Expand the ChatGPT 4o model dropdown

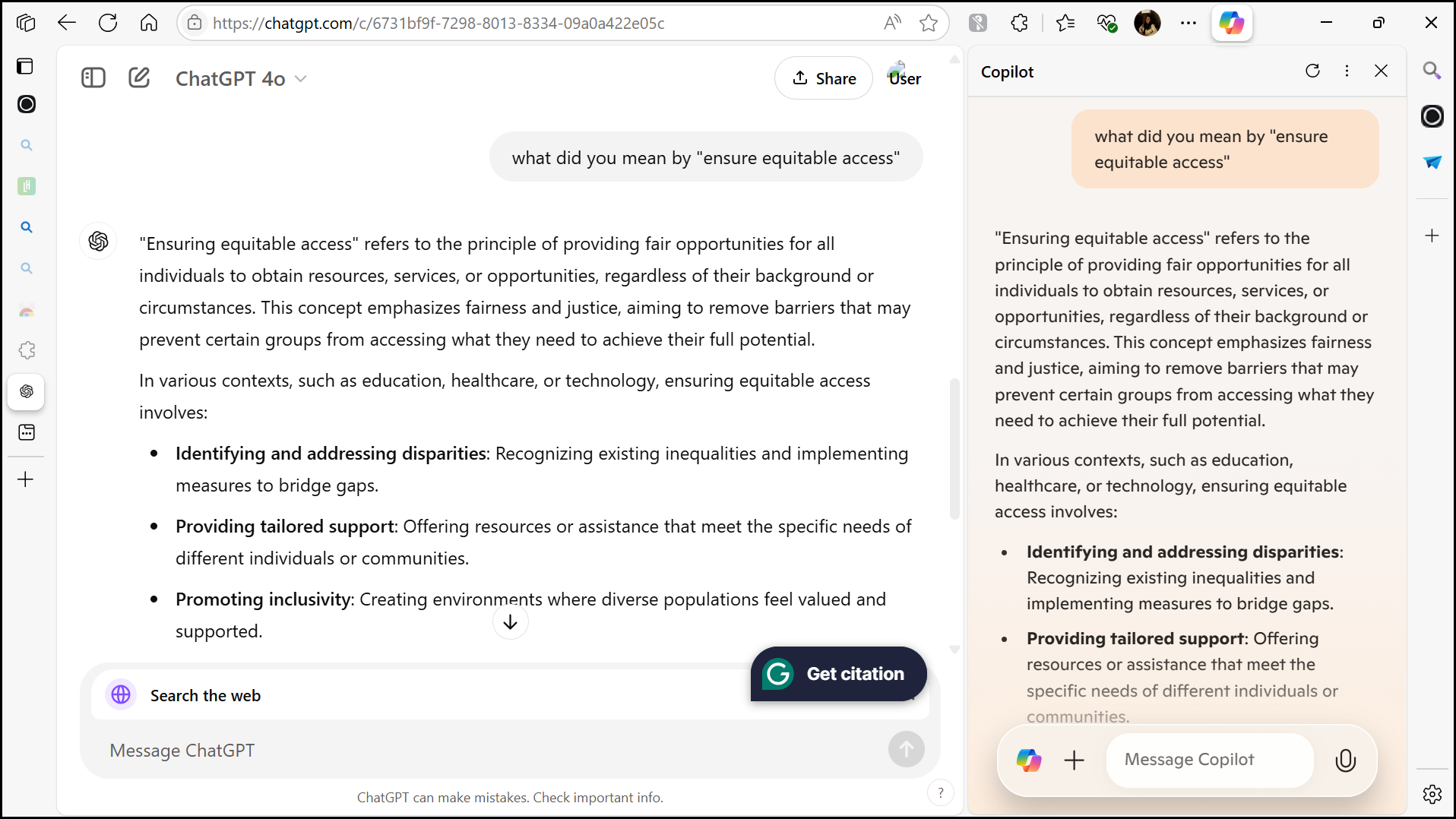[x=241, y=79]
